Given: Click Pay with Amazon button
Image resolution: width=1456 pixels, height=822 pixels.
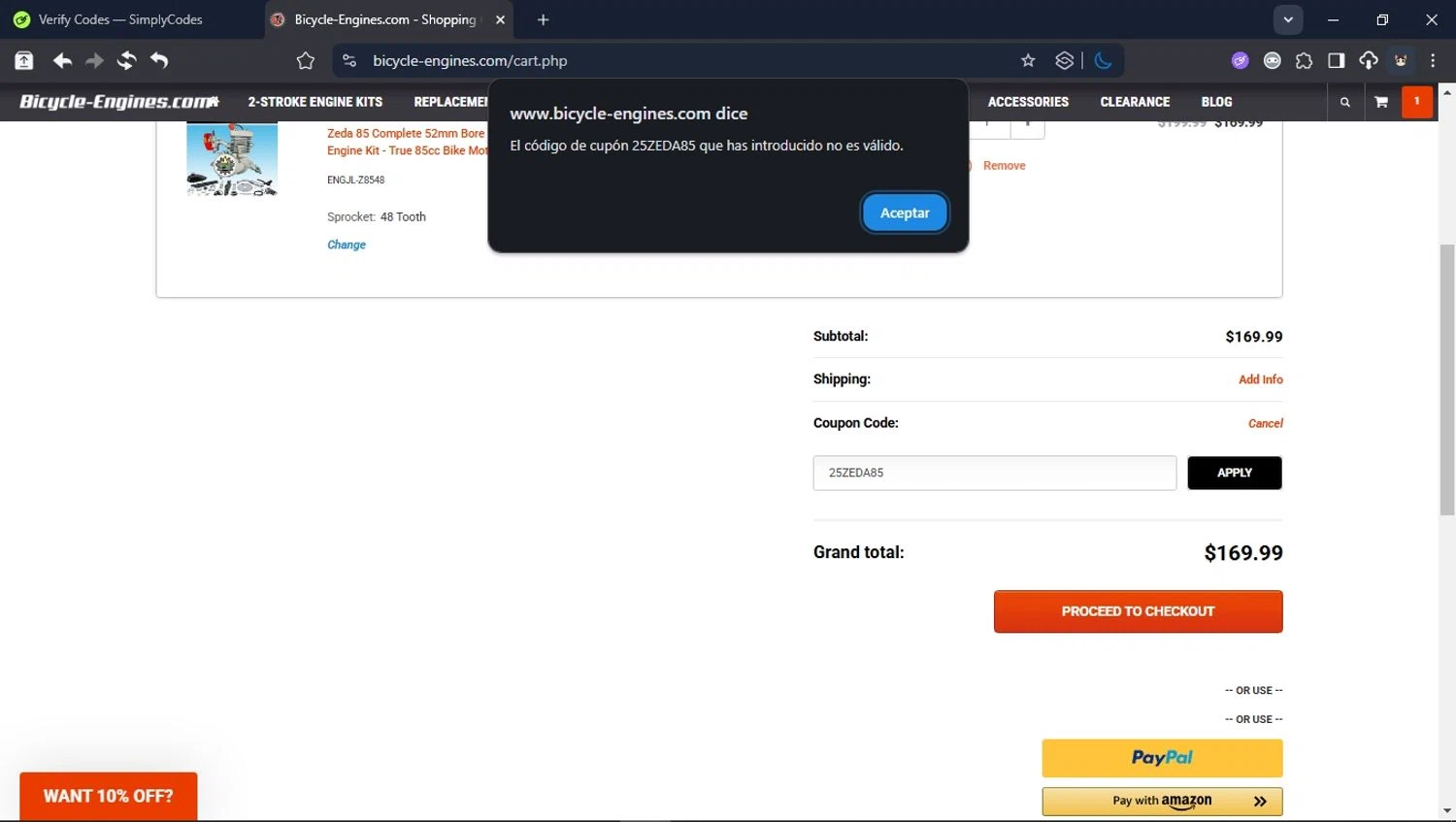Looking at the screenshot, I should point(1162,801).
